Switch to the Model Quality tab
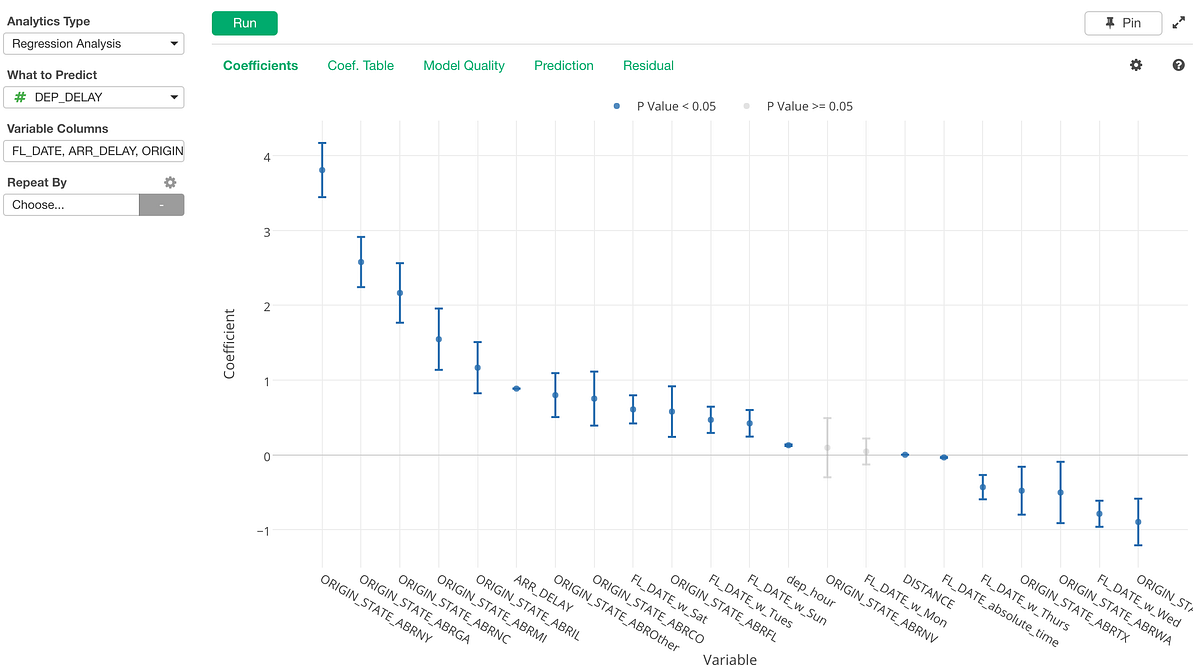Image resolution: width=1200 pixels, height=669 pixels. pos(464,65)
